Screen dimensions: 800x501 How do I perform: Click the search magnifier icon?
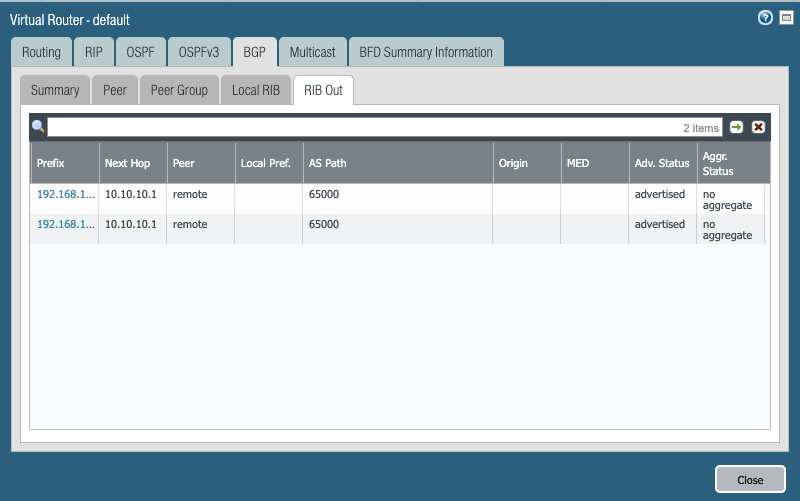(x=39, y=127)
